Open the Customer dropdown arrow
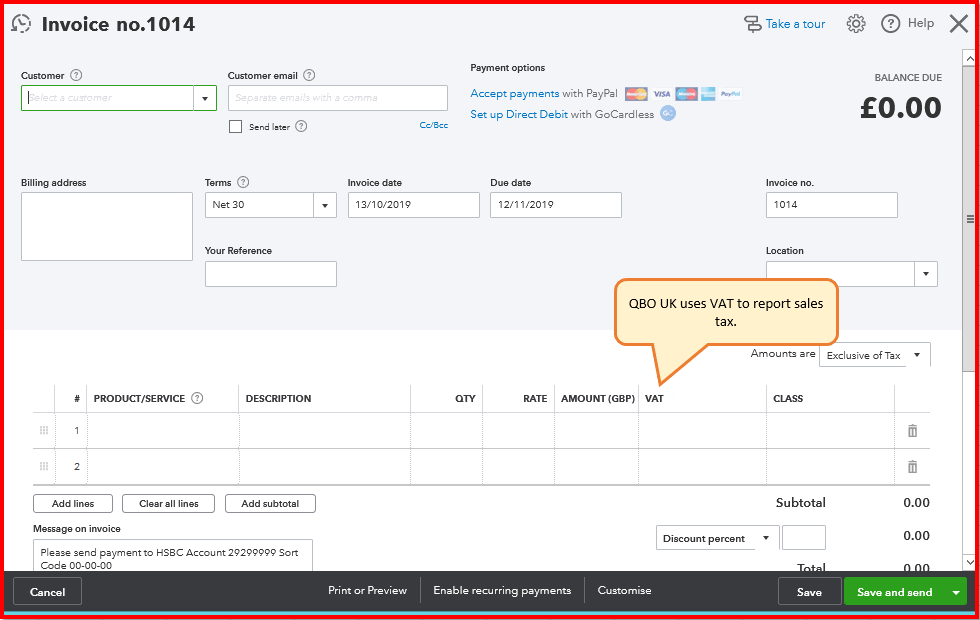The height and width of the screenshot is (620, 980). [x=205, y=98]
